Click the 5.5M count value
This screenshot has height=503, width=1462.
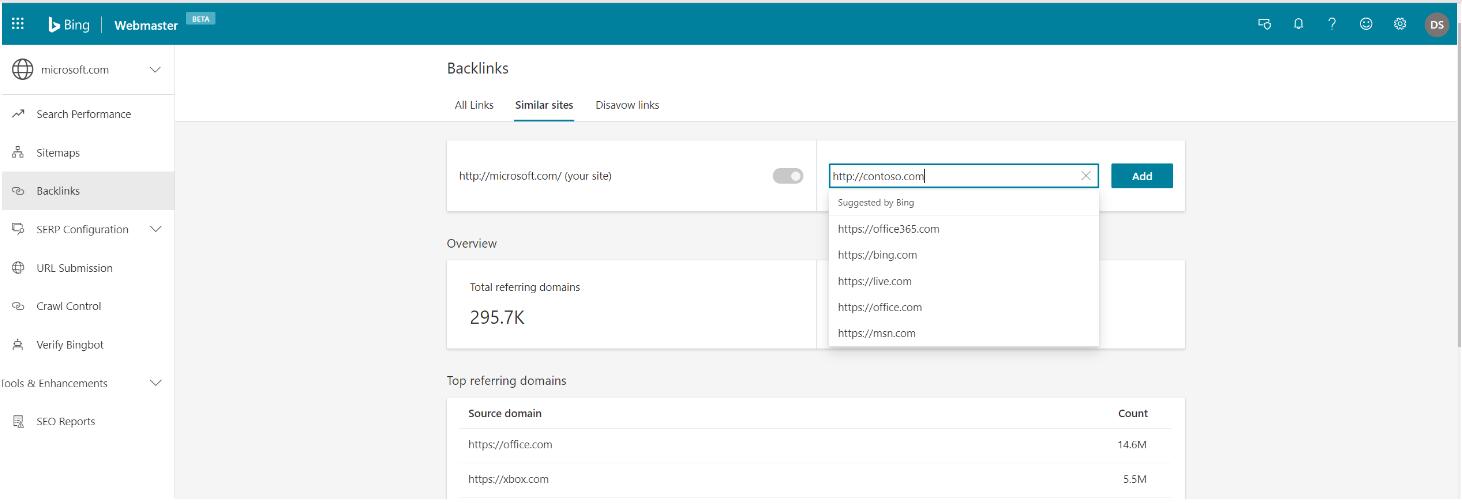pyautogui.click(x=1135, y=479)
